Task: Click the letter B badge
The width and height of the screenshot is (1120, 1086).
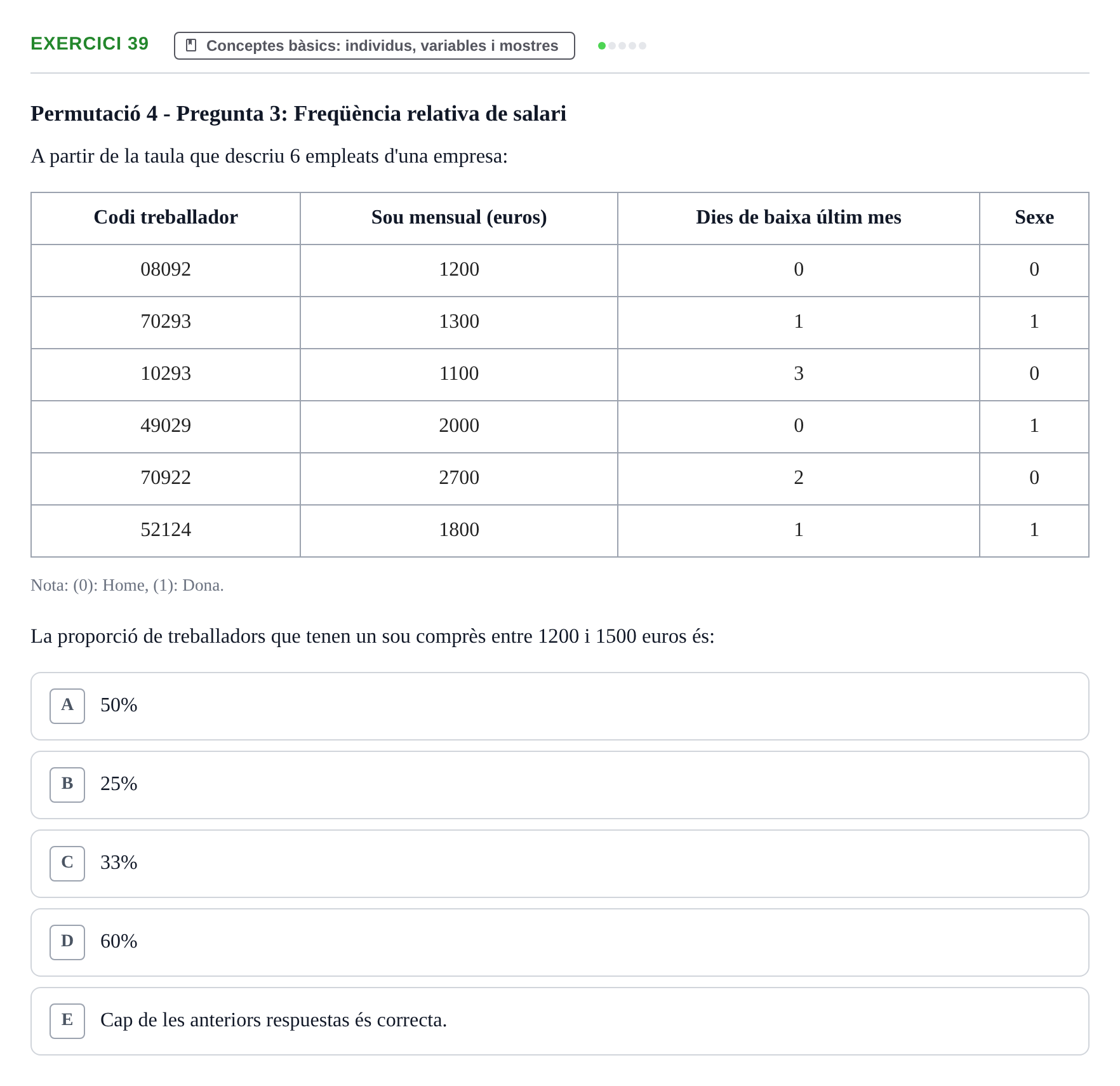Action: pyautogui.click(x=67, y=785)
